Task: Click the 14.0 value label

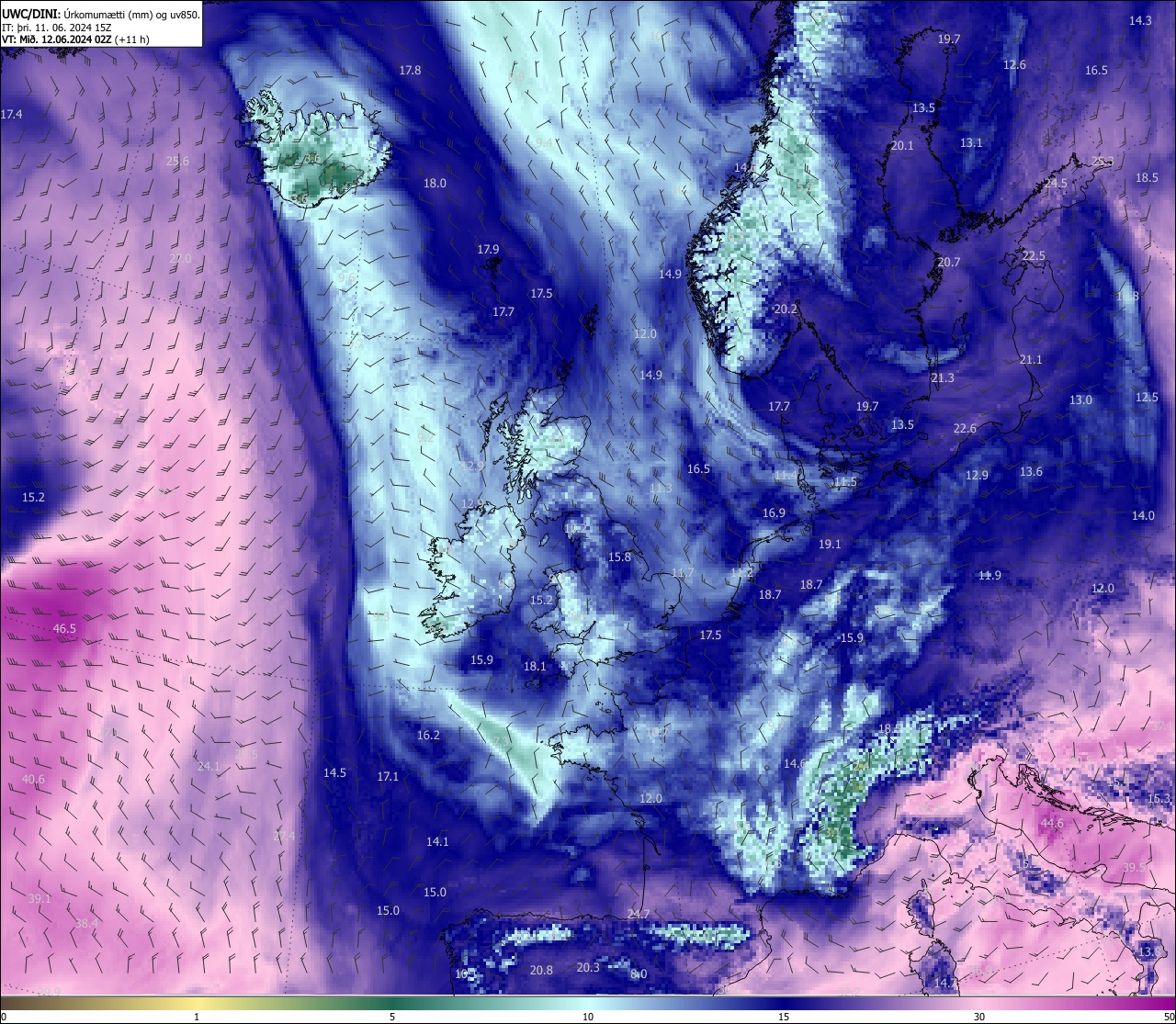Action: (1143, 516)
